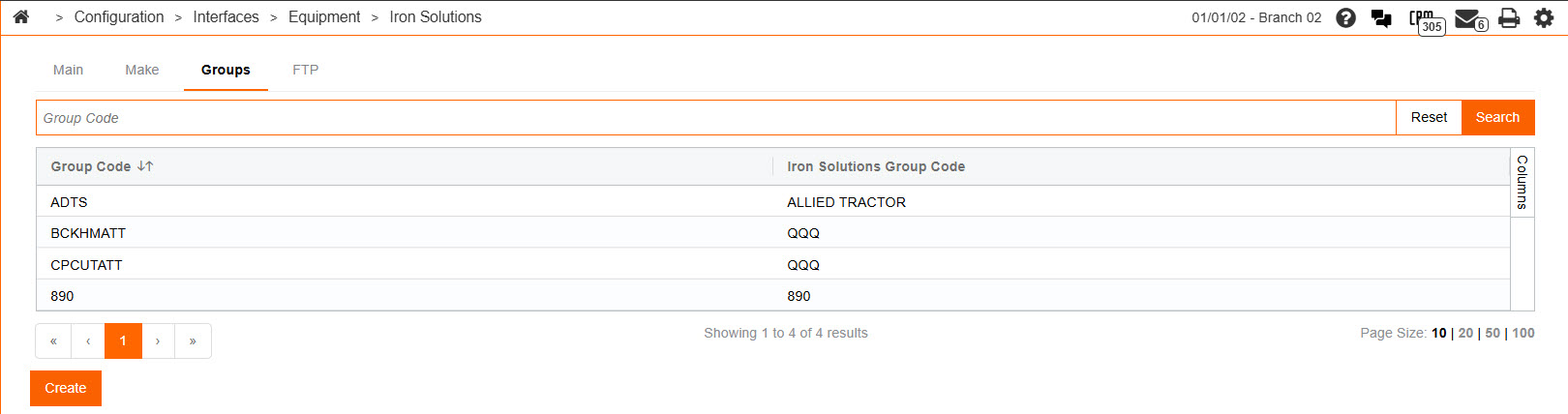
Task: Open the FTP tab
Action: [x=305, y=70]
